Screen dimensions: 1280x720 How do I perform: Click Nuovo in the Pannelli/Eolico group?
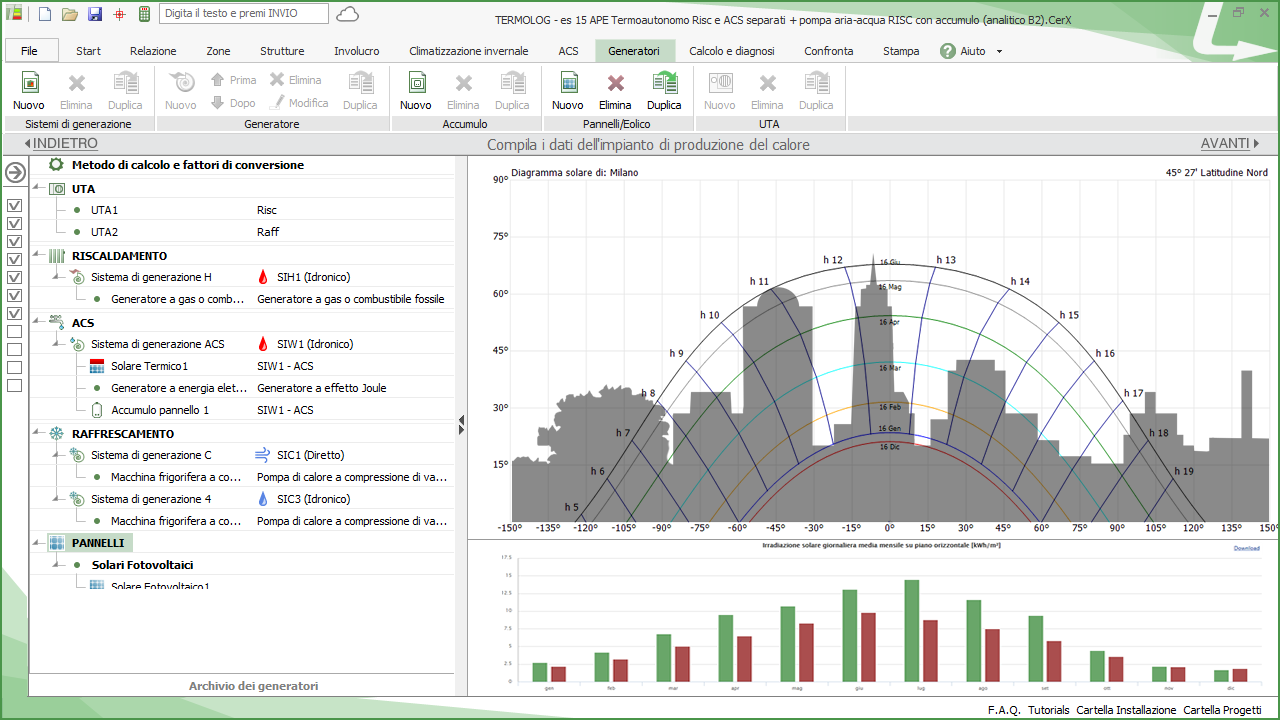568,90
